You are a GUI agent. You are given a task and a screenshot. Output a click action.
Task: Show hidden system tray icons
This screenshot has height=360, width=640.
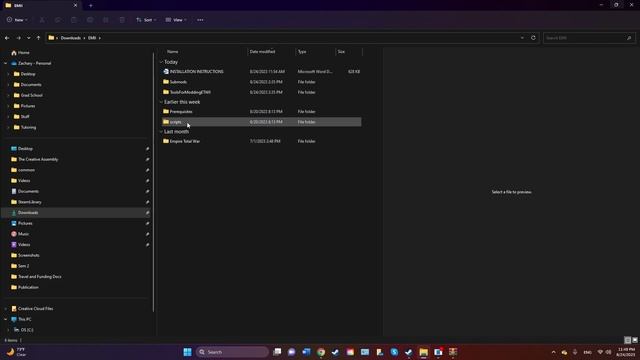tap(553, 352)
